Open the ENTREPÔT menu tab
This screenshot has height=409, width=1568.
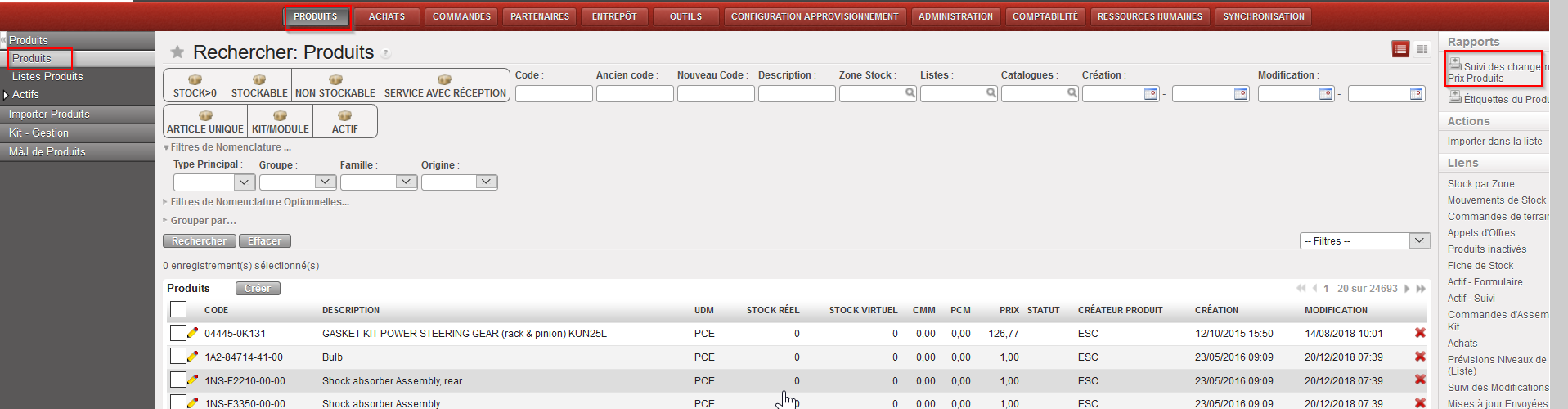[x=614, y=16]
